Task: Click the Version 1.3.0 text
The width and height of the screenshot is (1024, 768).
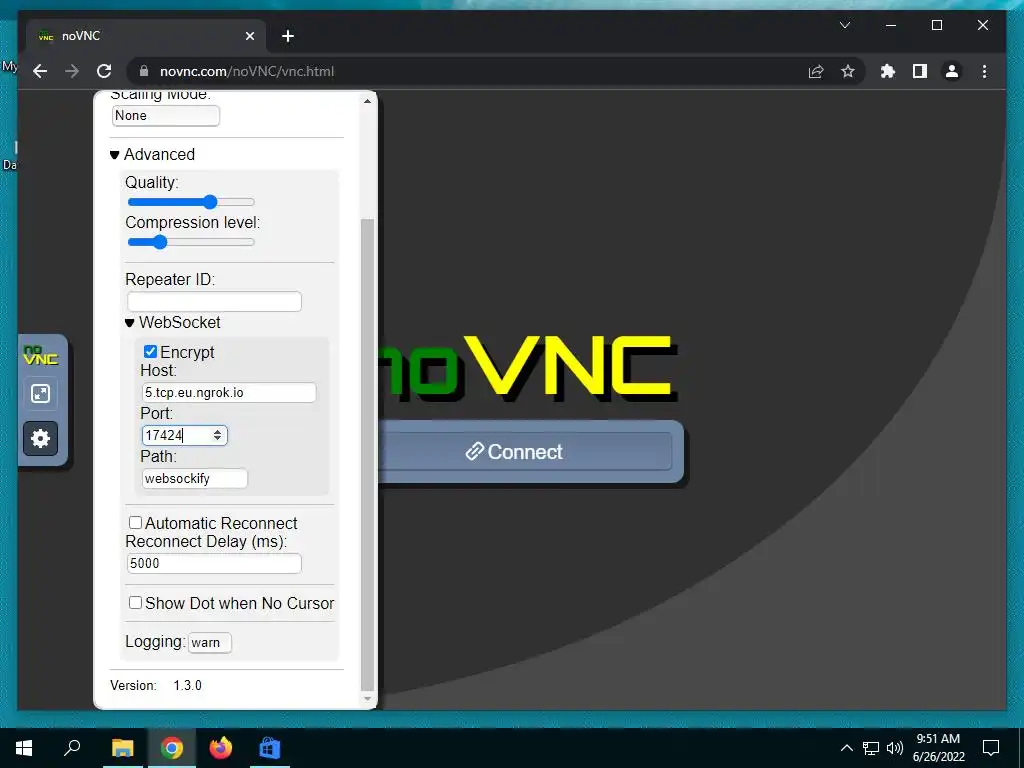Action: pyautogui.click(x=156, y=685)
